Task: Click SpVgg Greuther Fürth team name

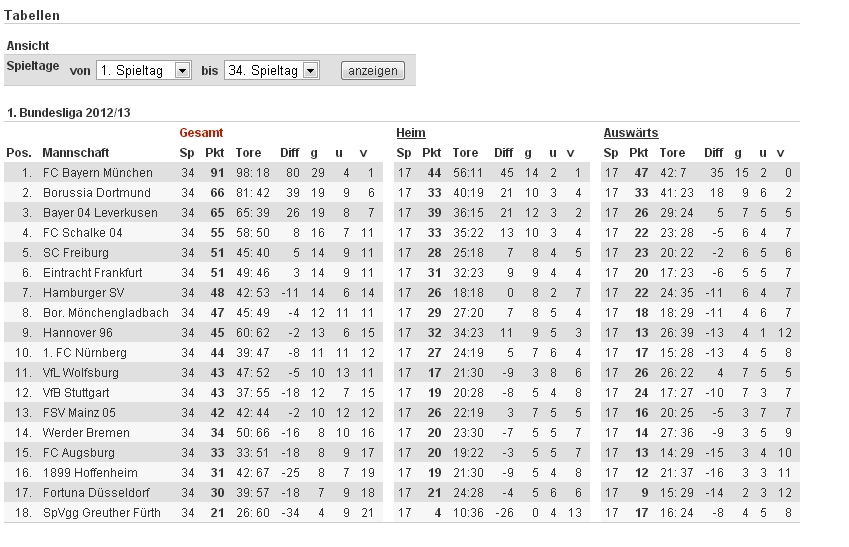Action: (101, 513)
